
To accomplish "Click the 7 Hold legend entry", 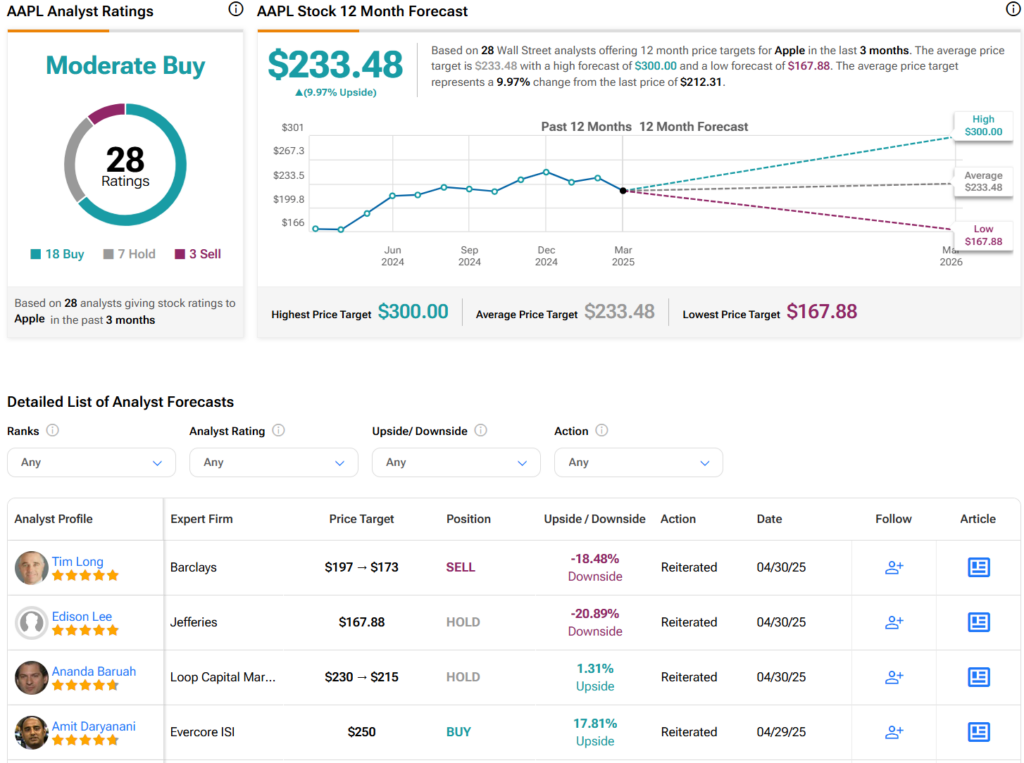I will (x=129, y=254).
